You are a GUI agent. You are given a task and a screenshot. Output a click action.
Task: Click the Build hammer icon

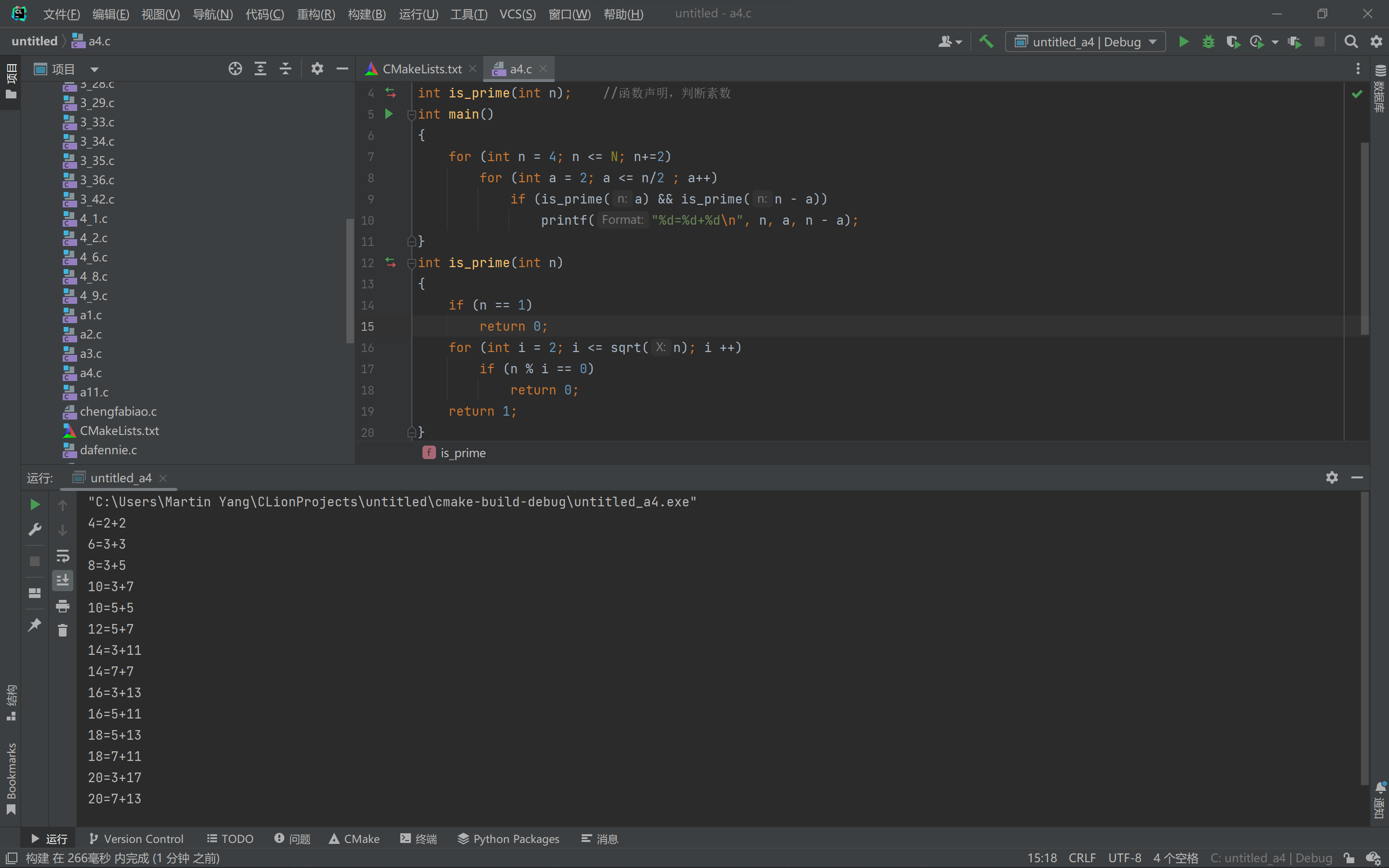click(986, 41)
